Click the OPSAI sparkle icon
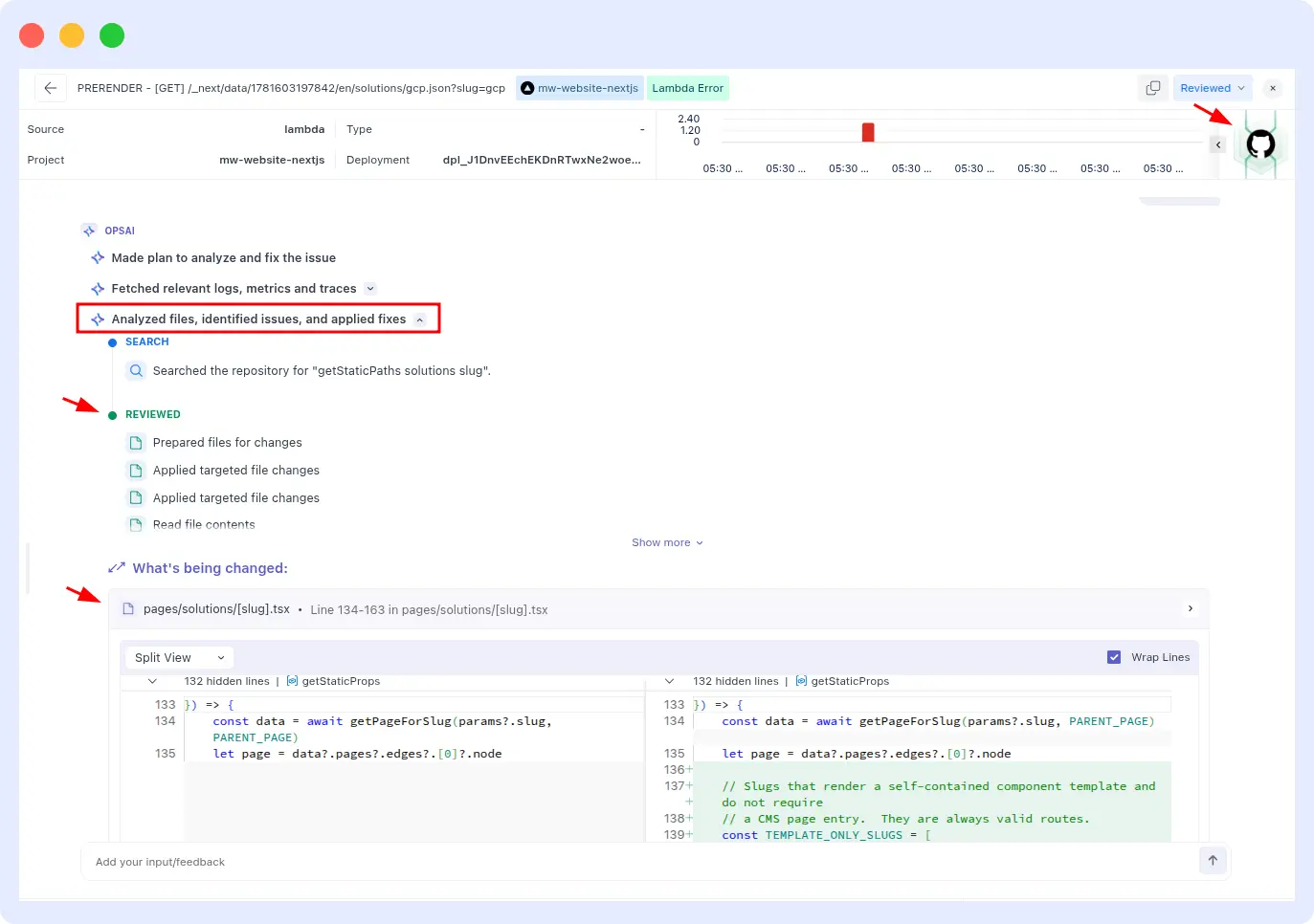Screen dimensions: 1314x924 tap(89, 231)
